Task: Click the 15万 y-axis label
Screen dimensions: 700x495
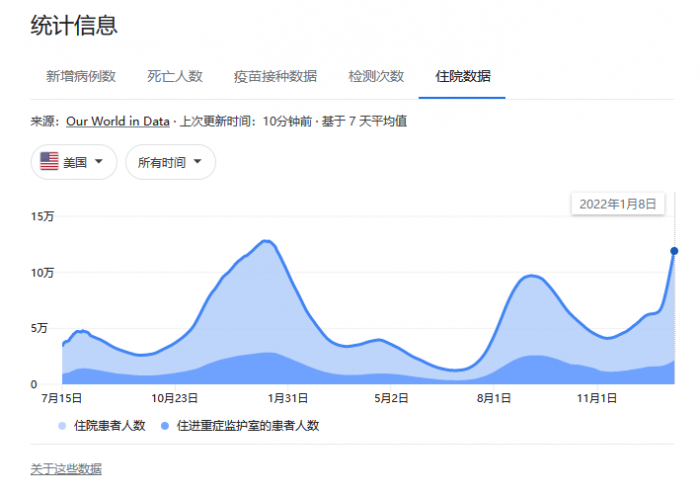Action: click(x=42, y=216)
